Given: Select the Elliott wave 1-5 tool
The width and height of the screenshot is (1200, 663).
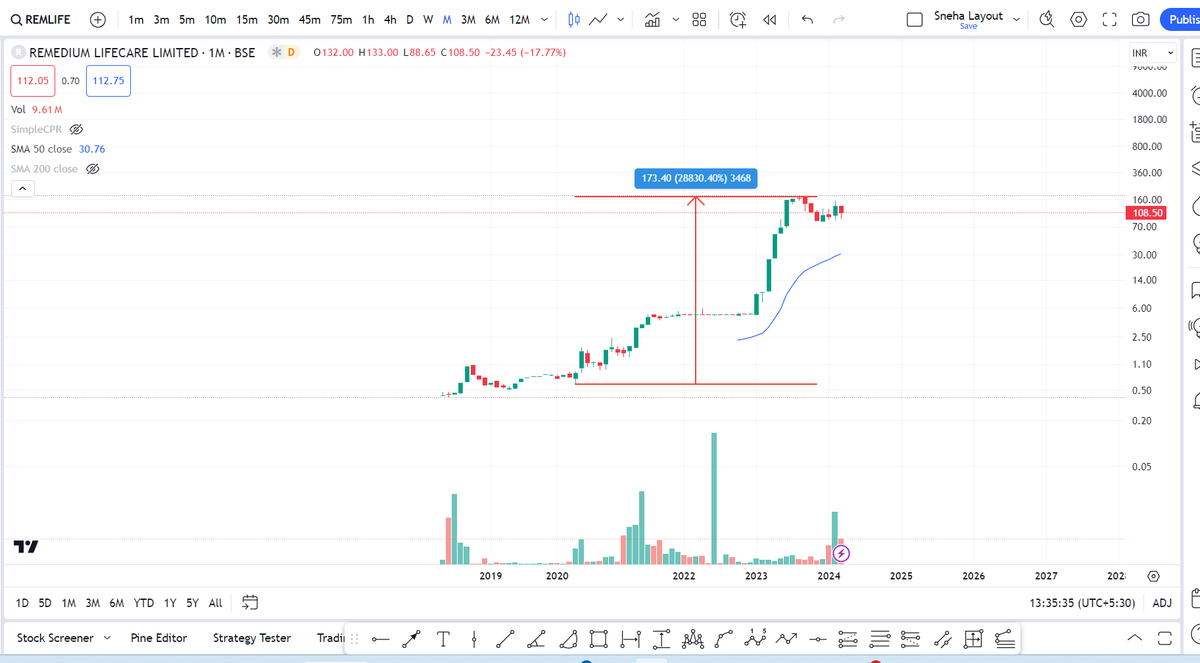Looking at the screenshot, I should tap(757, 638).
